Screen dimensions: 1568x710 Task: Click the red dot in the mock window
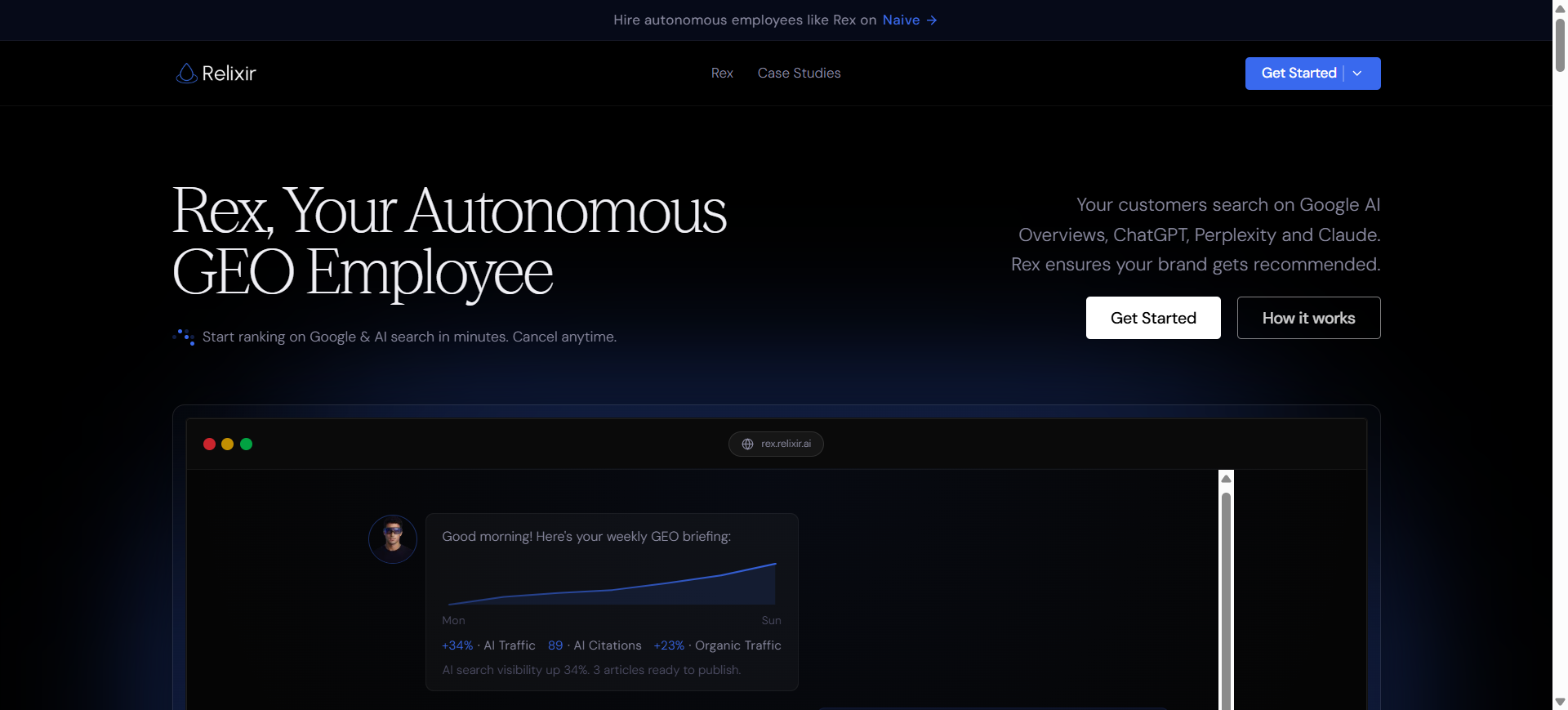pyautogui.click(x=209, y=444)
